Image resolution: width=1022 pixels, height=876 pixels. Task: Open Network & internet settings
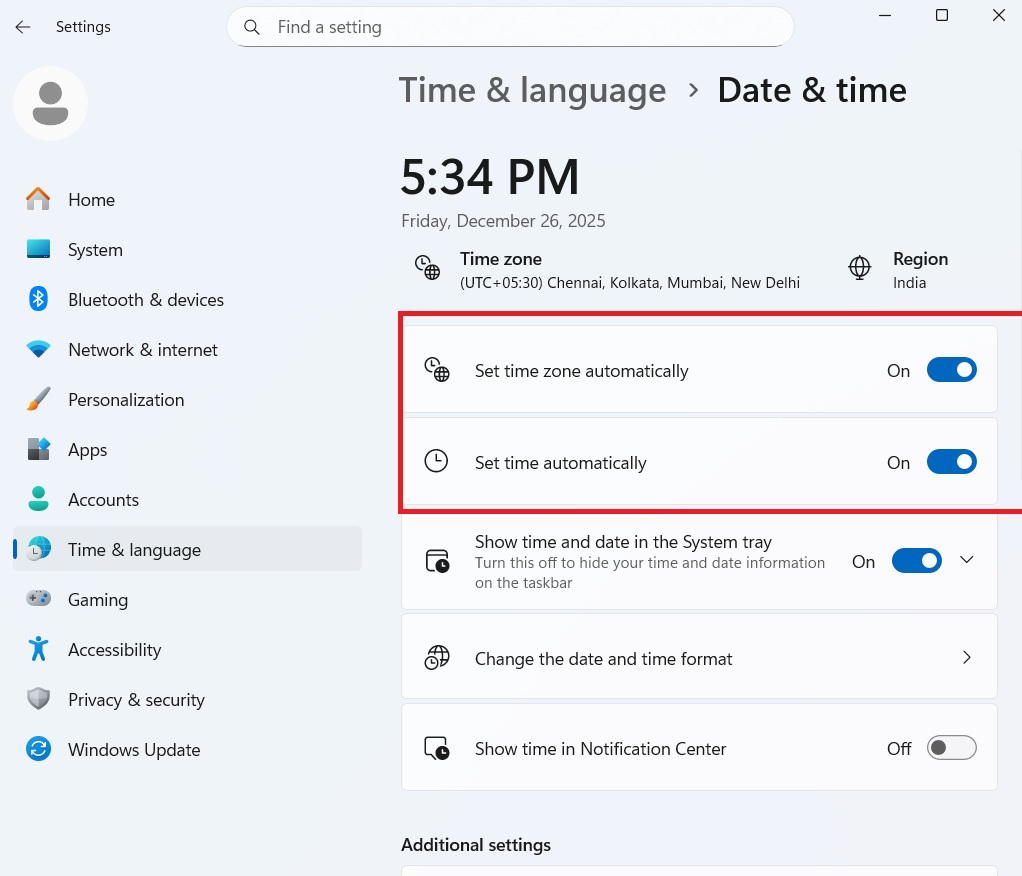point(142,349)
